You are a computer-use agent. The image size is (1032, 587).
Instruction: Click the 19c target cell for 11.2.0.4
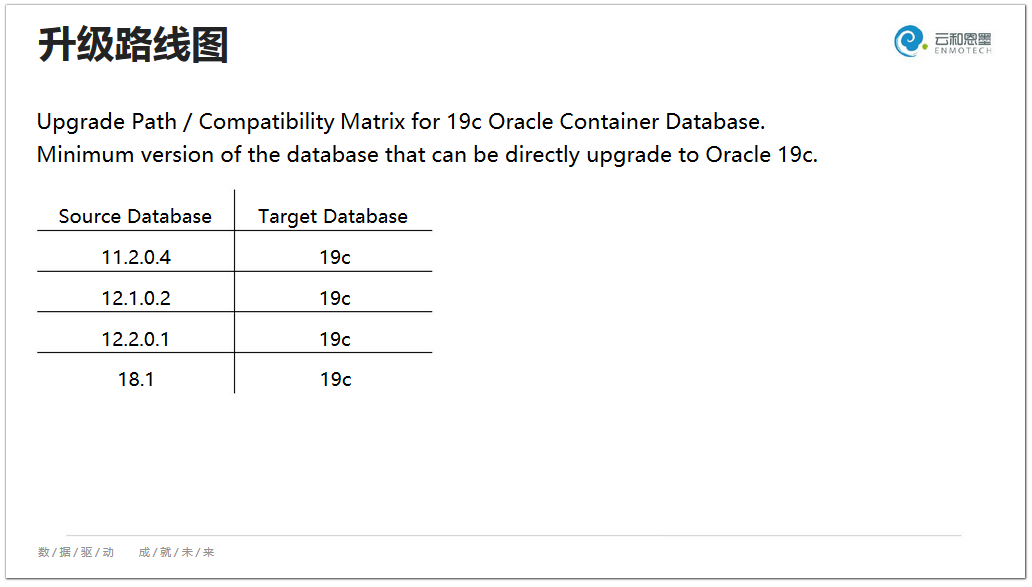335,257
